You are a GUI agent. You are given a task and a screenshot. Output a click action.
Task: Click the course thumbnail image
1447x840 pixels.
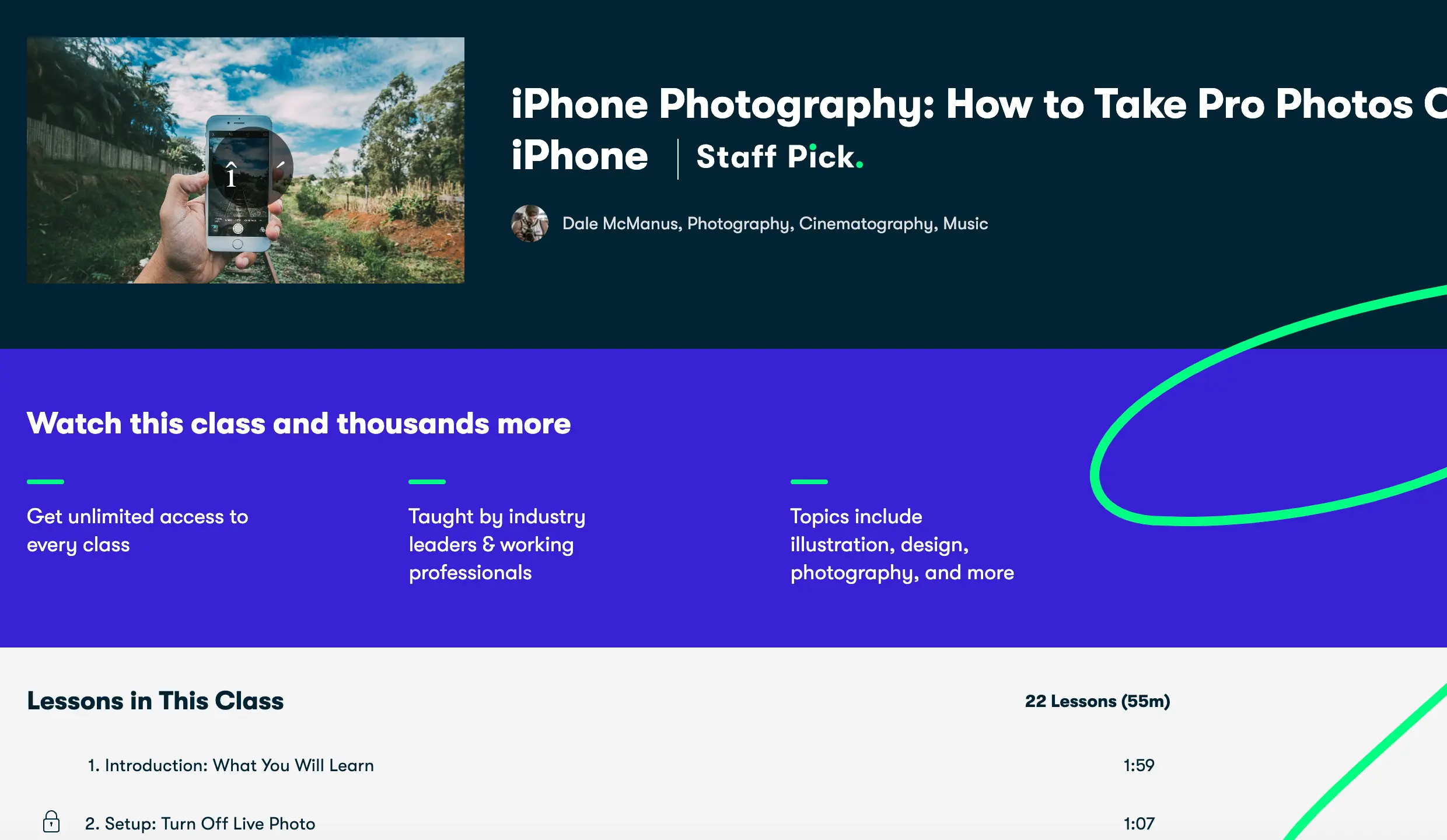point(246,159)
